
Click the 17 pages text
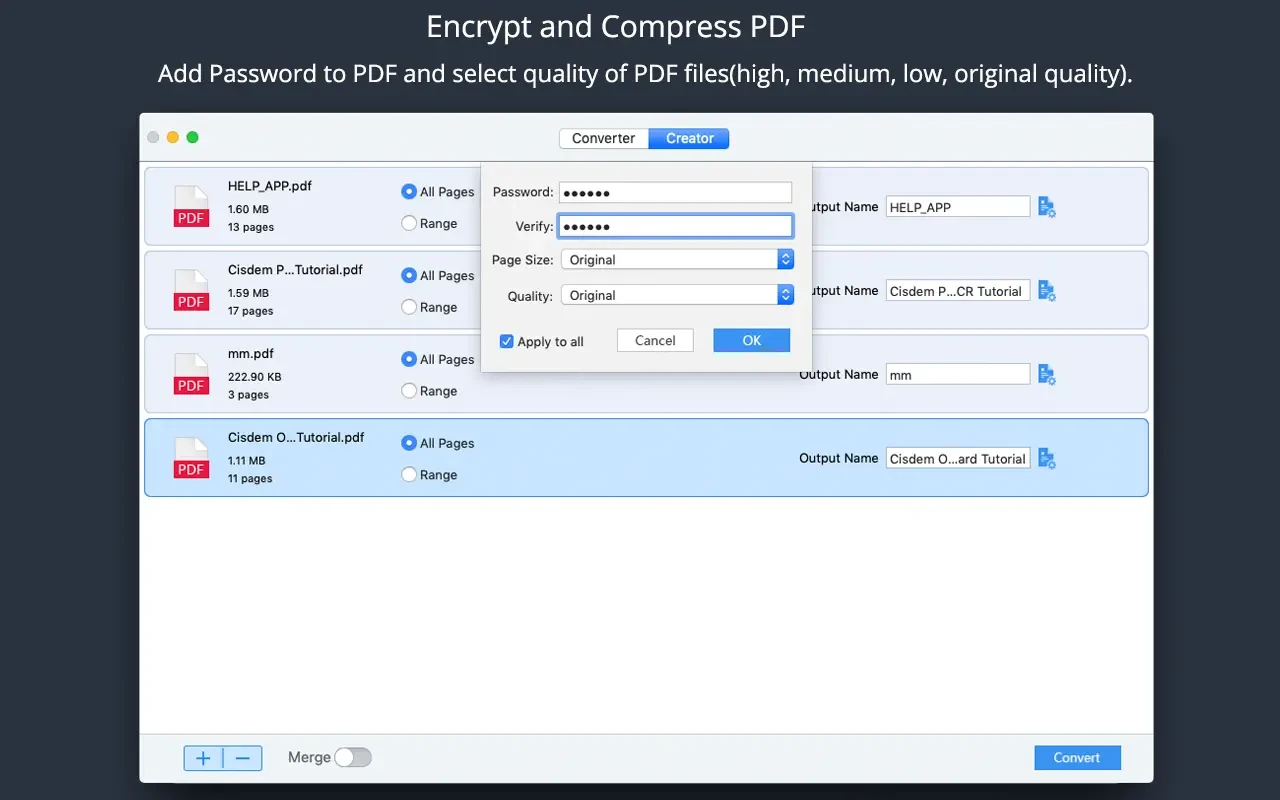click(x=251, y=311)
